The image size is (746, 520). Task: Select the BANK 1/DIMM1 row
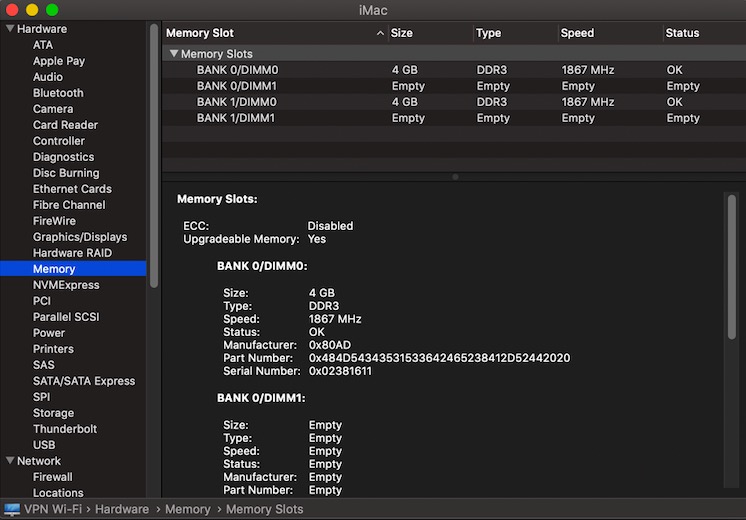pyautogui.click(x=237, y=118)
